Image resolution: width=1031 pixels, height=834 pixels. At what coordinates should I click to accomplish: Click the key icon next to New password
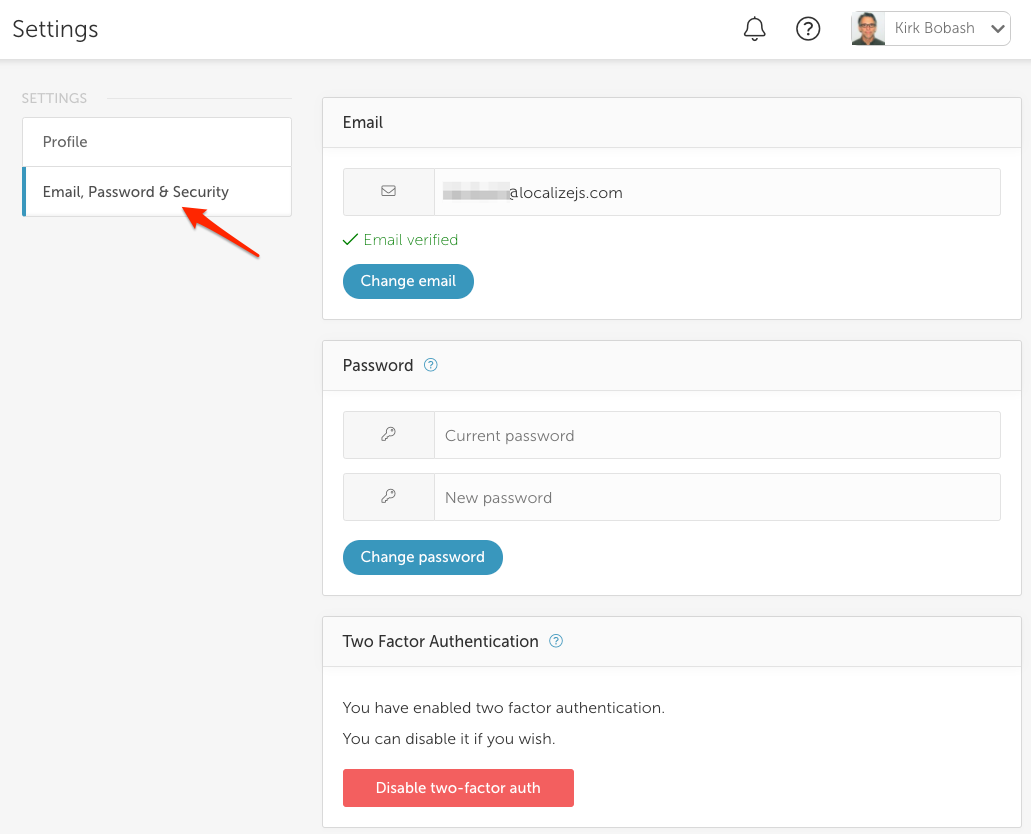388,496
